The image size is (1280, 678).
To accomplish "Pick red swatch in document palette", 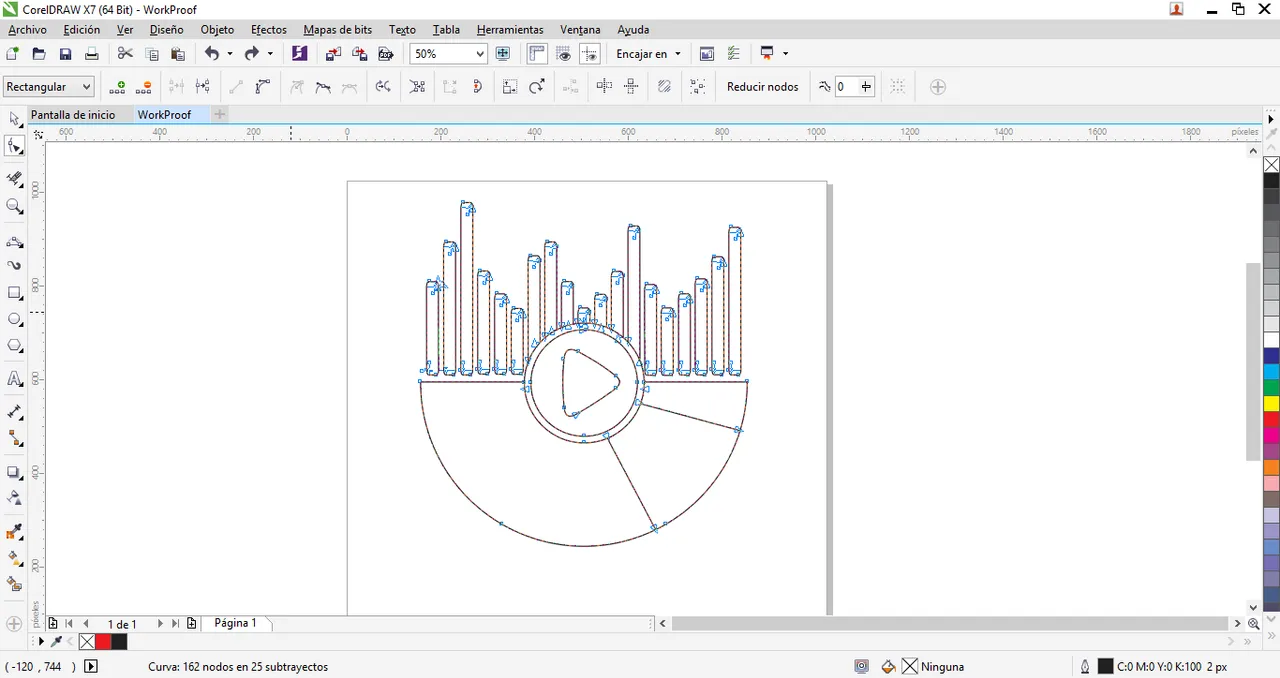I will click(103, 642).
